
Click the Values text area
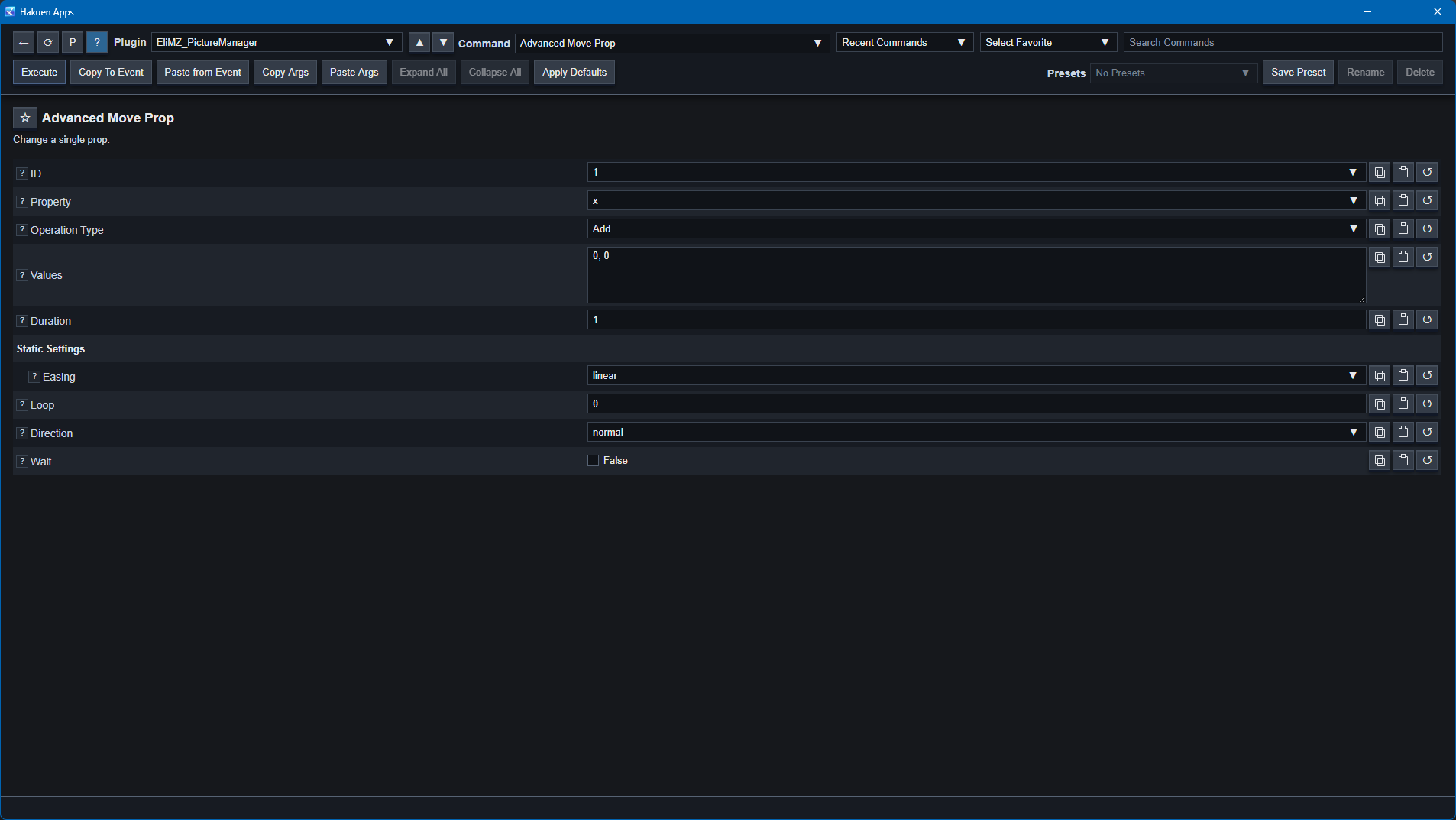[x=976, y=275]
